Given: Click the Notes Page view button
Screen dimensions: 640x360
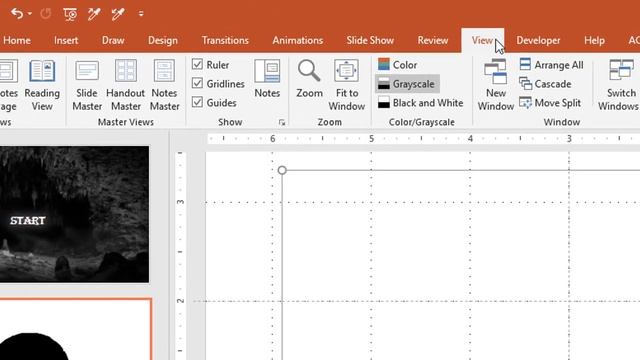Looking at the screenshot, I should pyautogui.click(x=8, y=85).
